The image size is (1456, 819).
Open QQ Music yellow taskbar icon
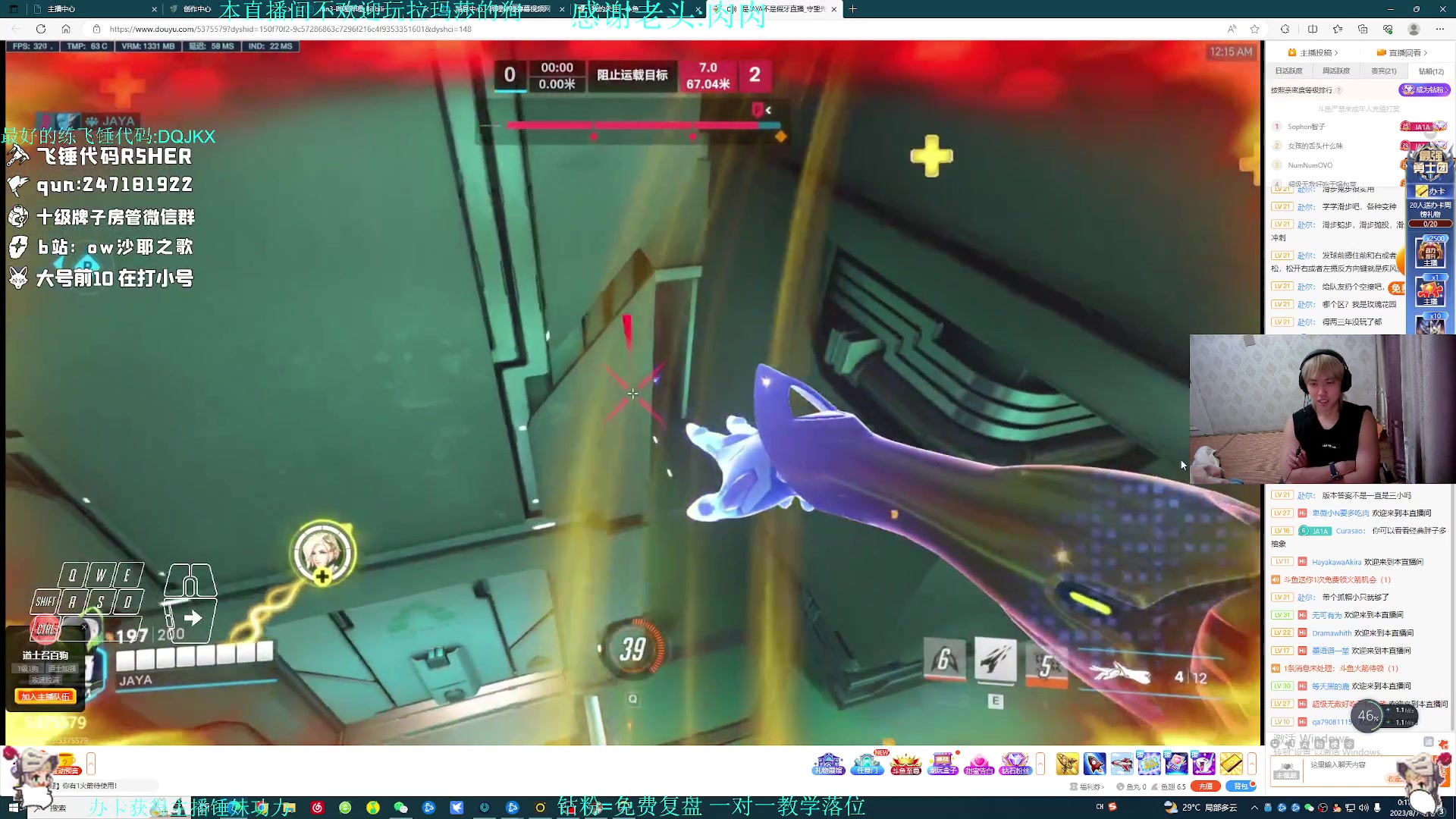coord(373,808)
